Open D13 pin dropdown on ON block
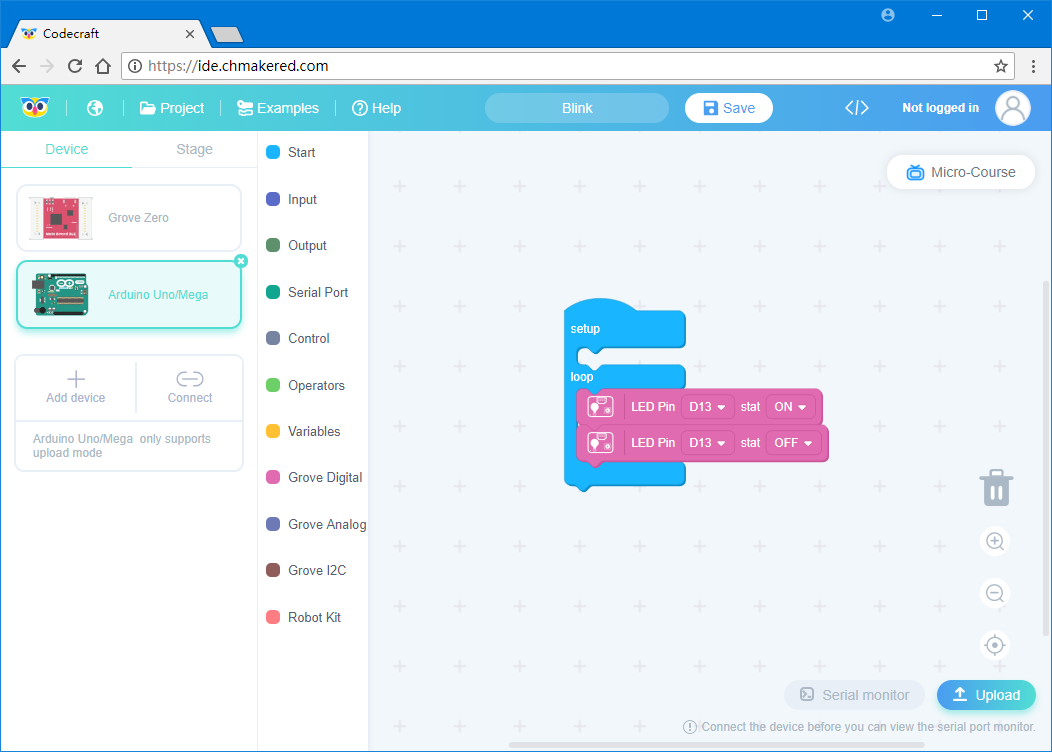The image size is (1052, 752). (x=707, y=407)
